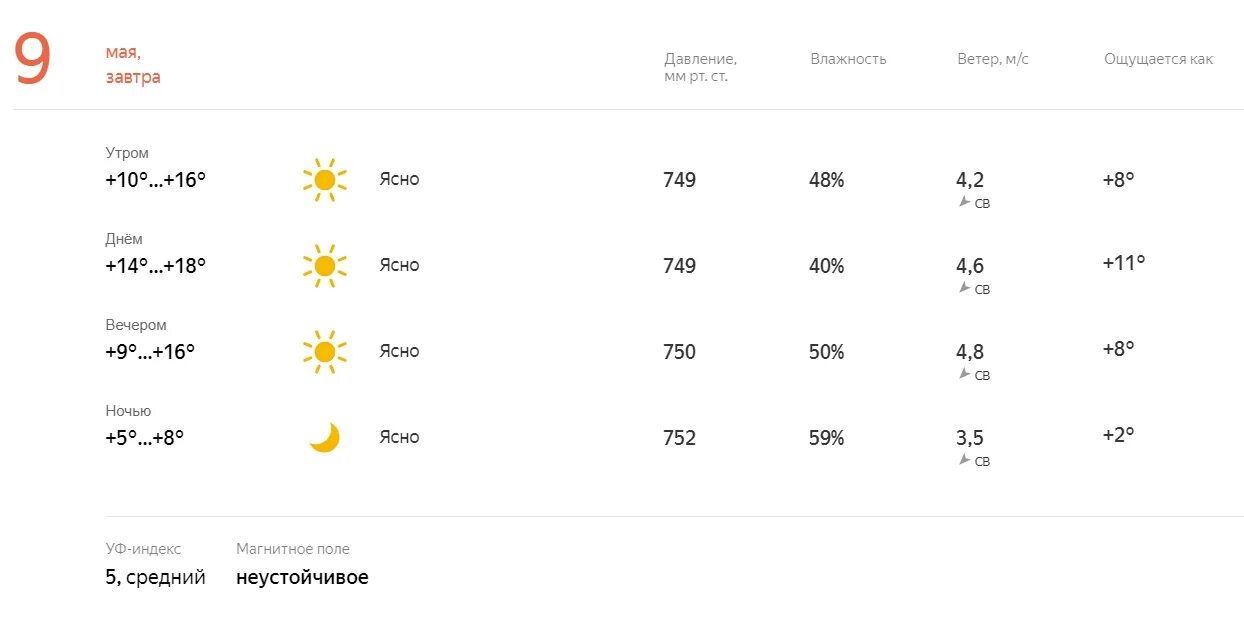Click the daytime humidity value 40%

point(826,266)
